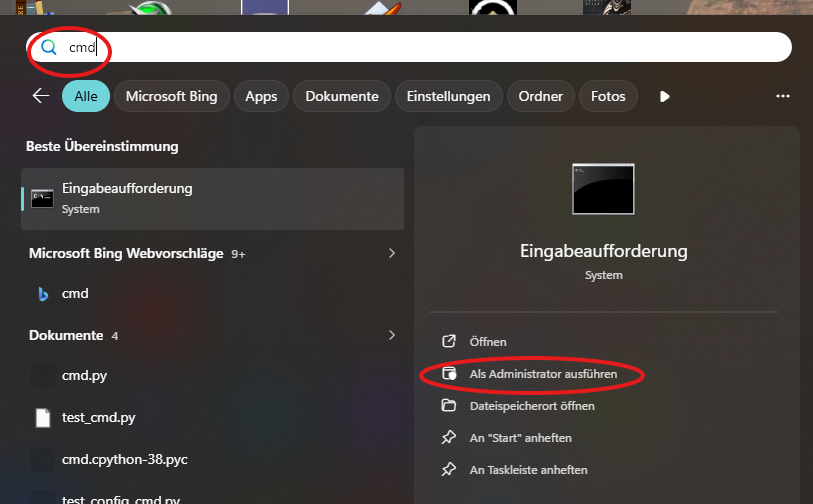Open the test_config_cmd.py file
813x504 pixels.
click(x=121, y=499)
